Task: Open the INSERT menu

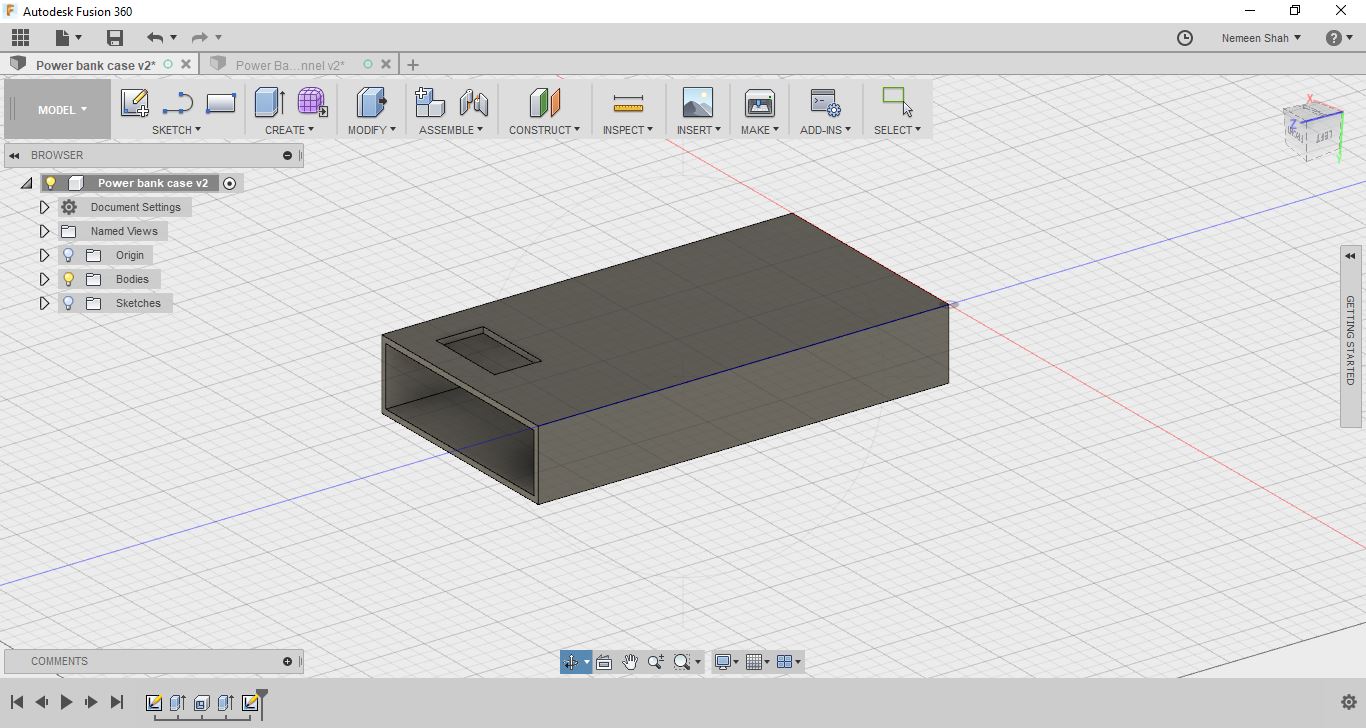Action: pos(698,130)
